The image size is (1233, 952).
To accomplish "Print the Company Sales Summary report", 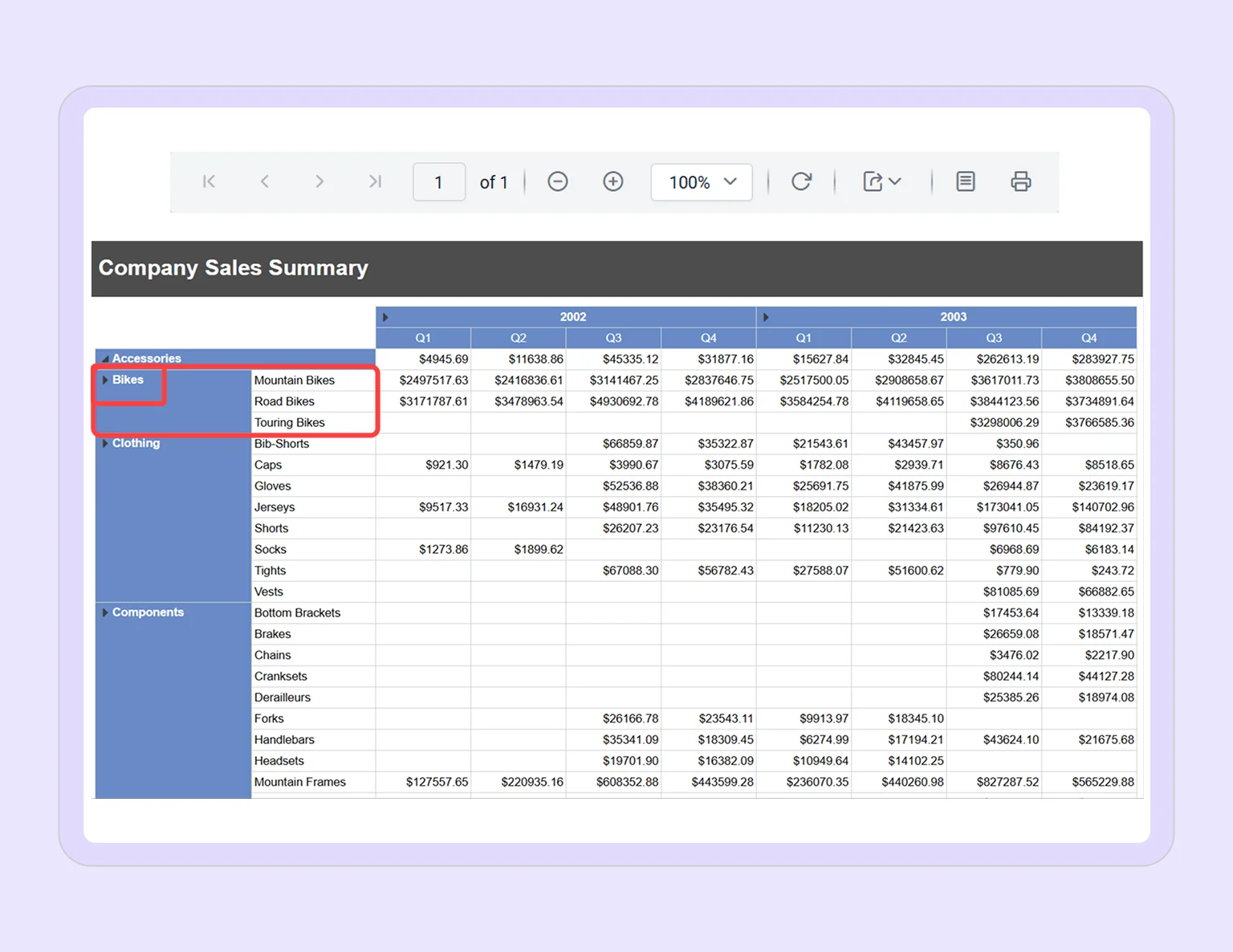I will click(x=1020, y=181).
